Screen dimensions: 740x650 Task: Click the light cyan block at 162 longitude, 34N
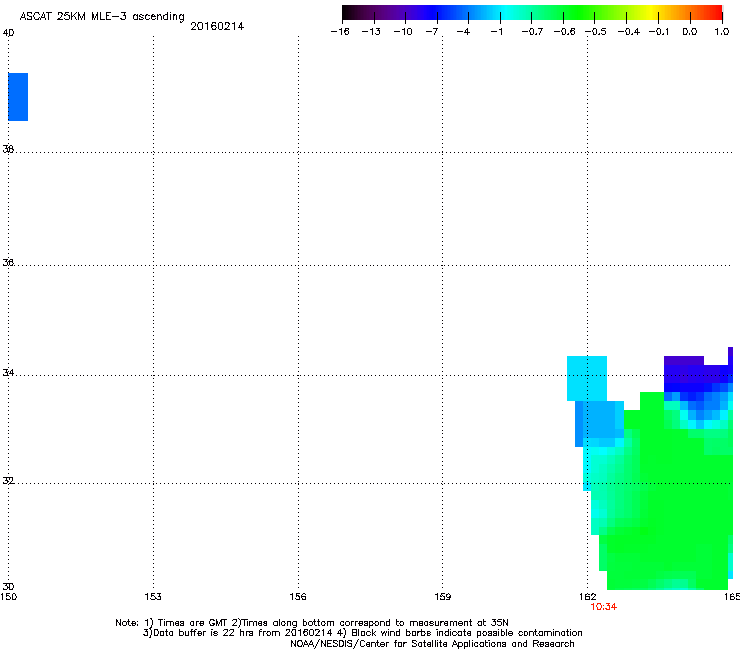tap(587, 378)
